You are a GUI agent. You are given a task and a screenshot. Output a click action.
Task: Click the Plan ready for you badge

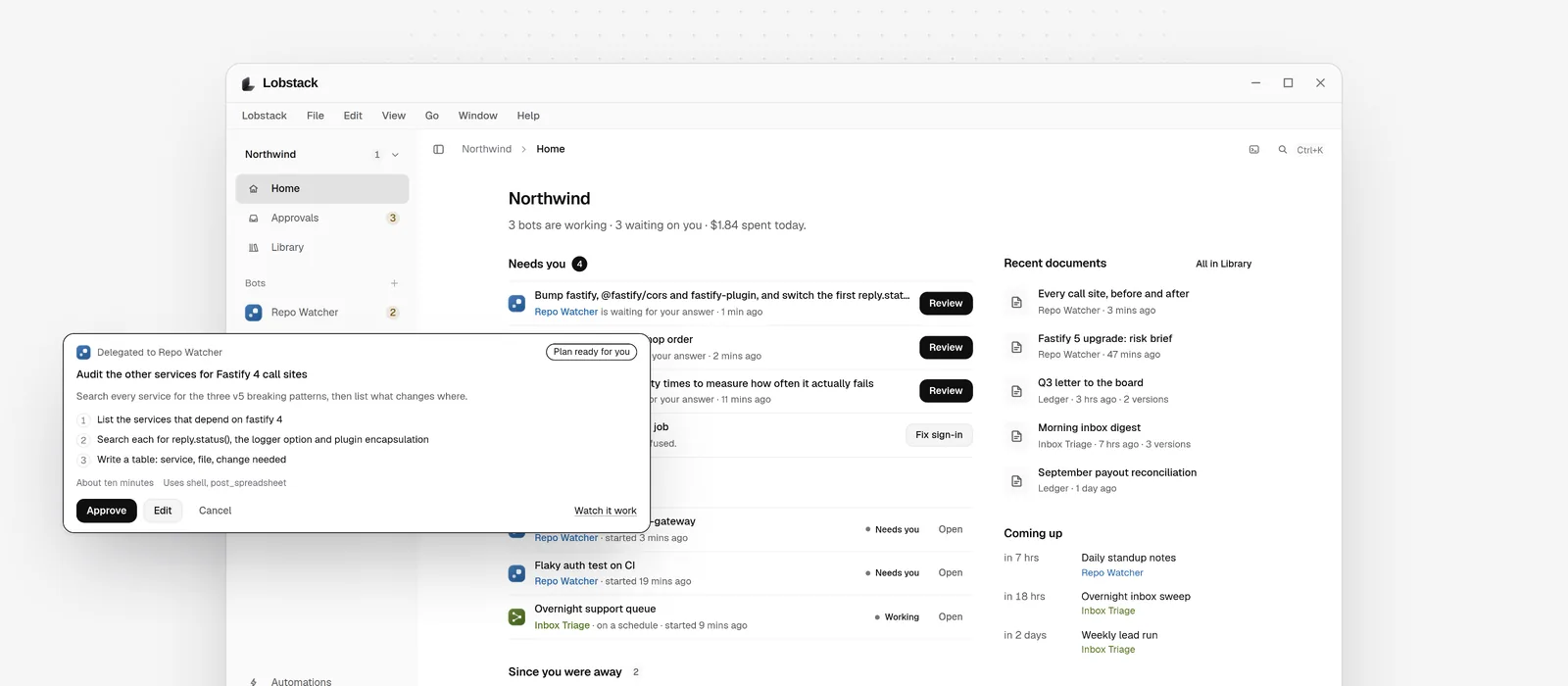(x=592, y=352)
